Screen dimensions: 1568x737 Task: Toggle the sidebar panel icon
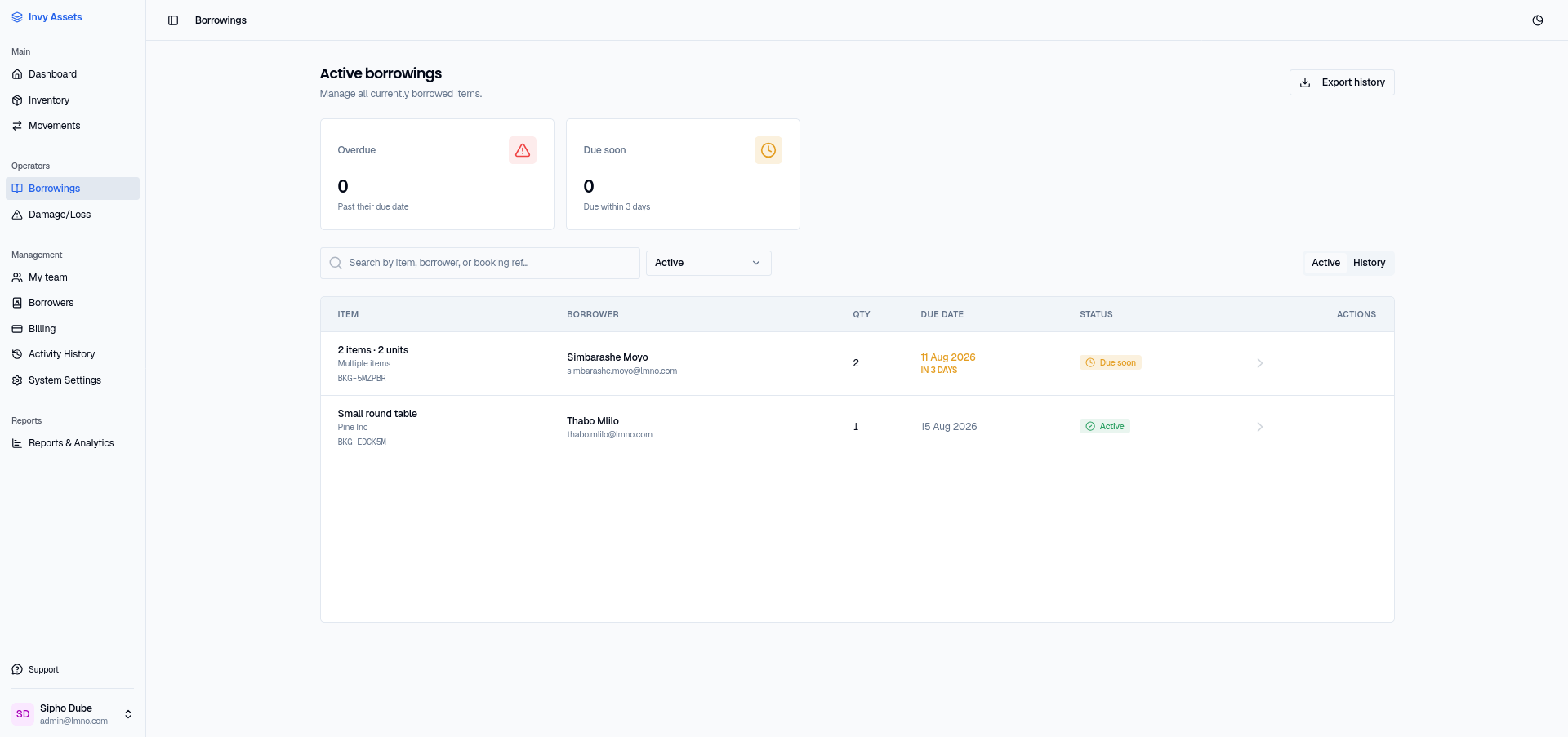[173, 20]
